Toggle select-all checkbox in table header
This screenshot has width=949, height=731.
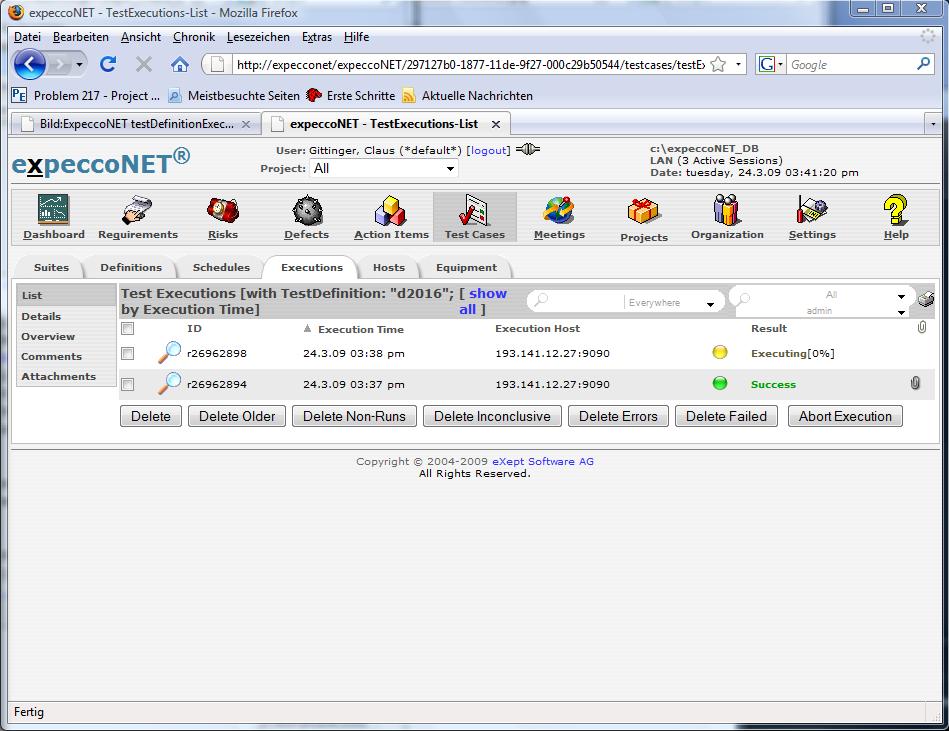pyautogui.click(x=127, y=329)
